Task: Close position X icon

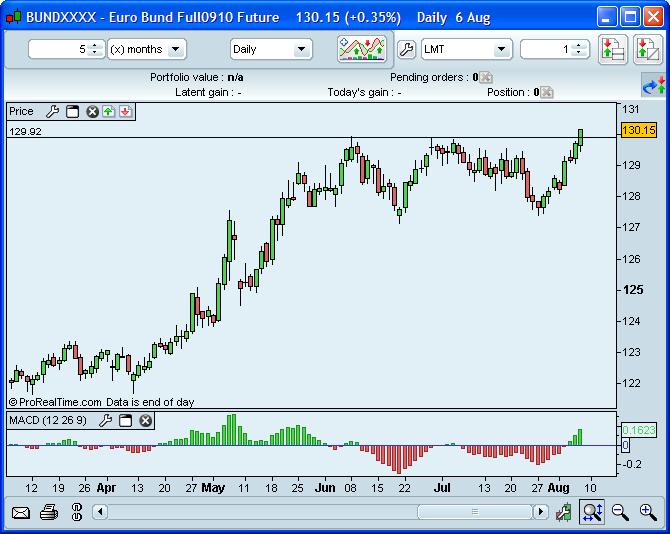Action: [547, 92]
